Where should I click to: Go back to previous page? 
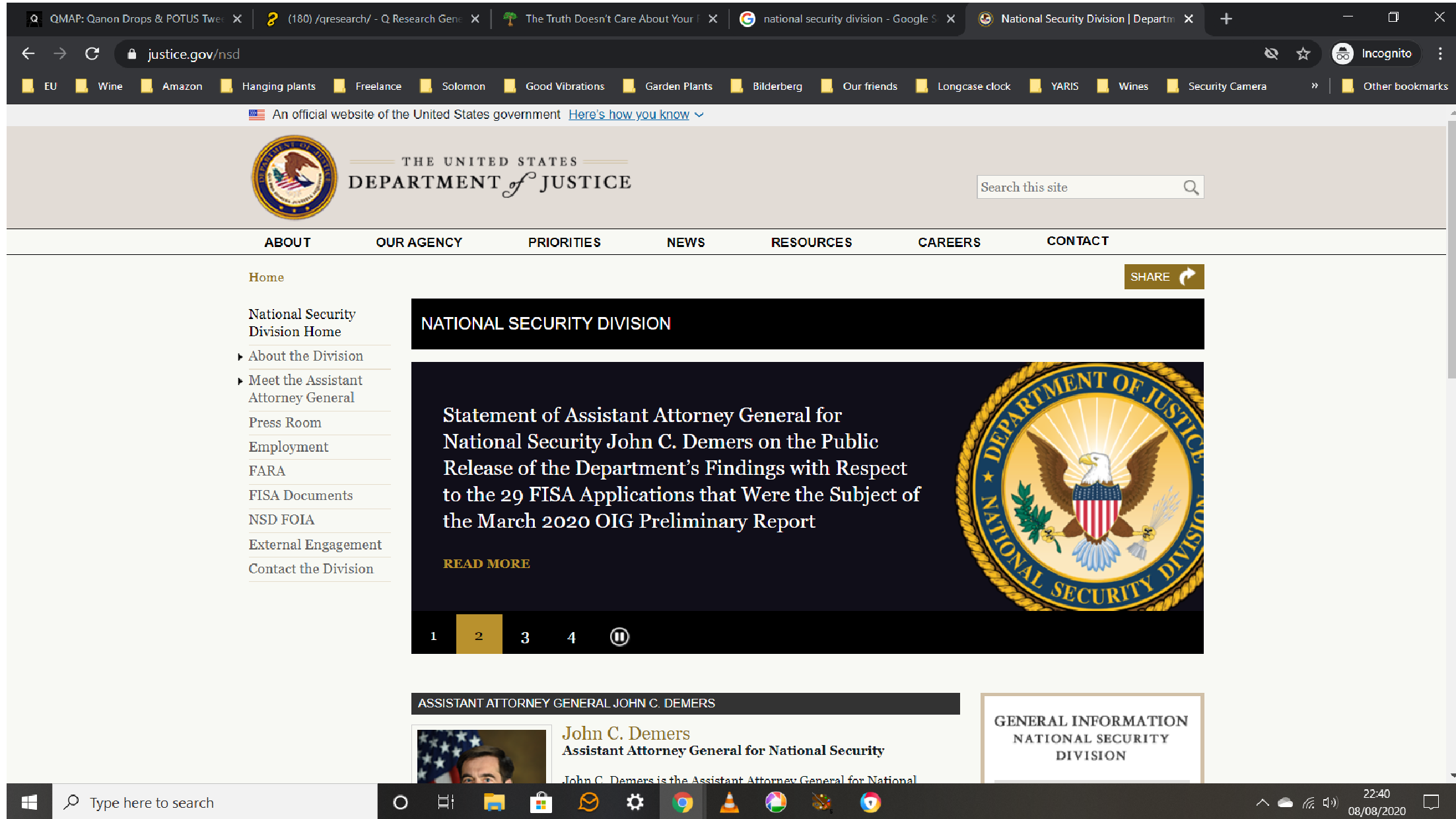point(28,53)
